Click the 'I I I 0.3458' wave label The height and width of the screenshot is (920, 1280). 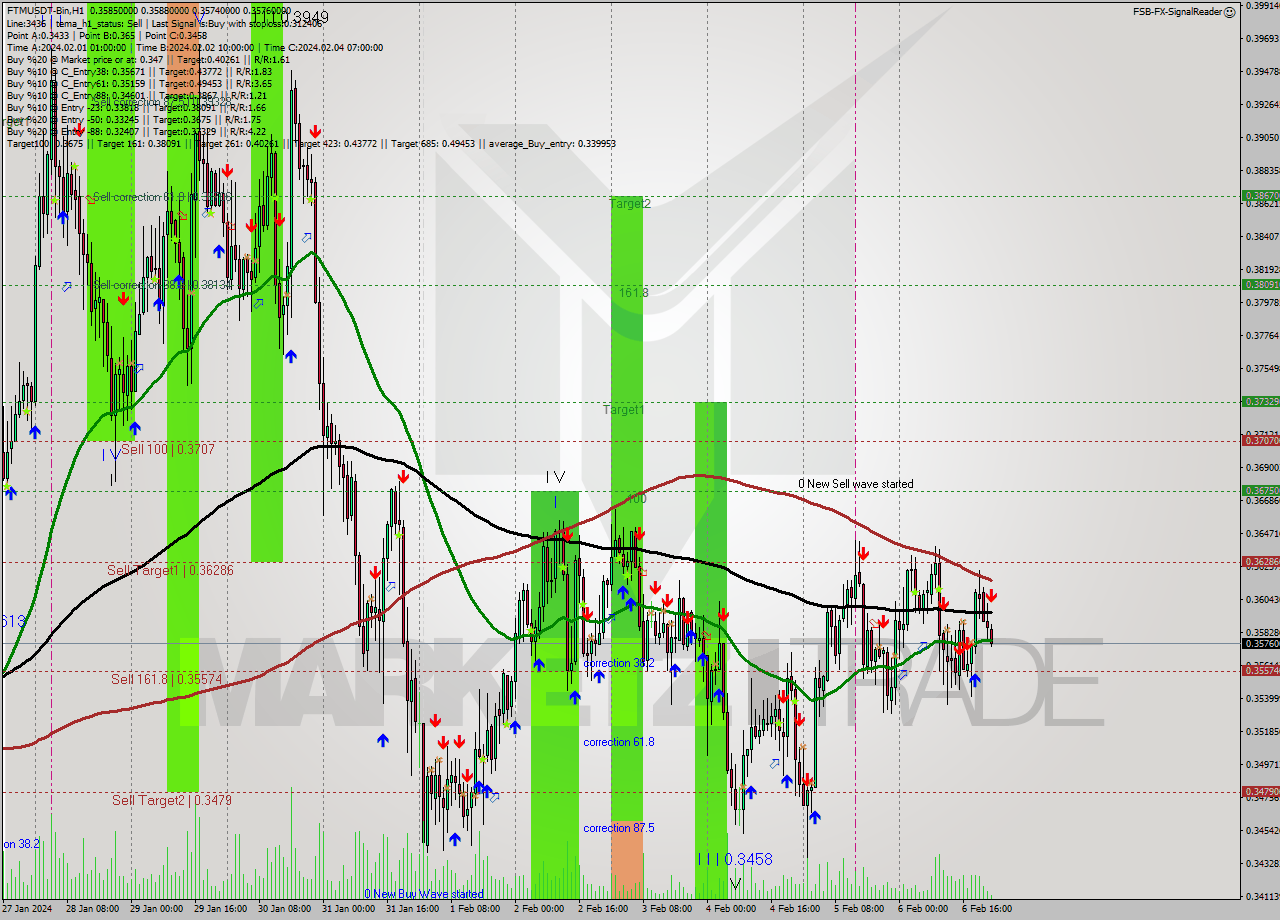tap(735, 859)
